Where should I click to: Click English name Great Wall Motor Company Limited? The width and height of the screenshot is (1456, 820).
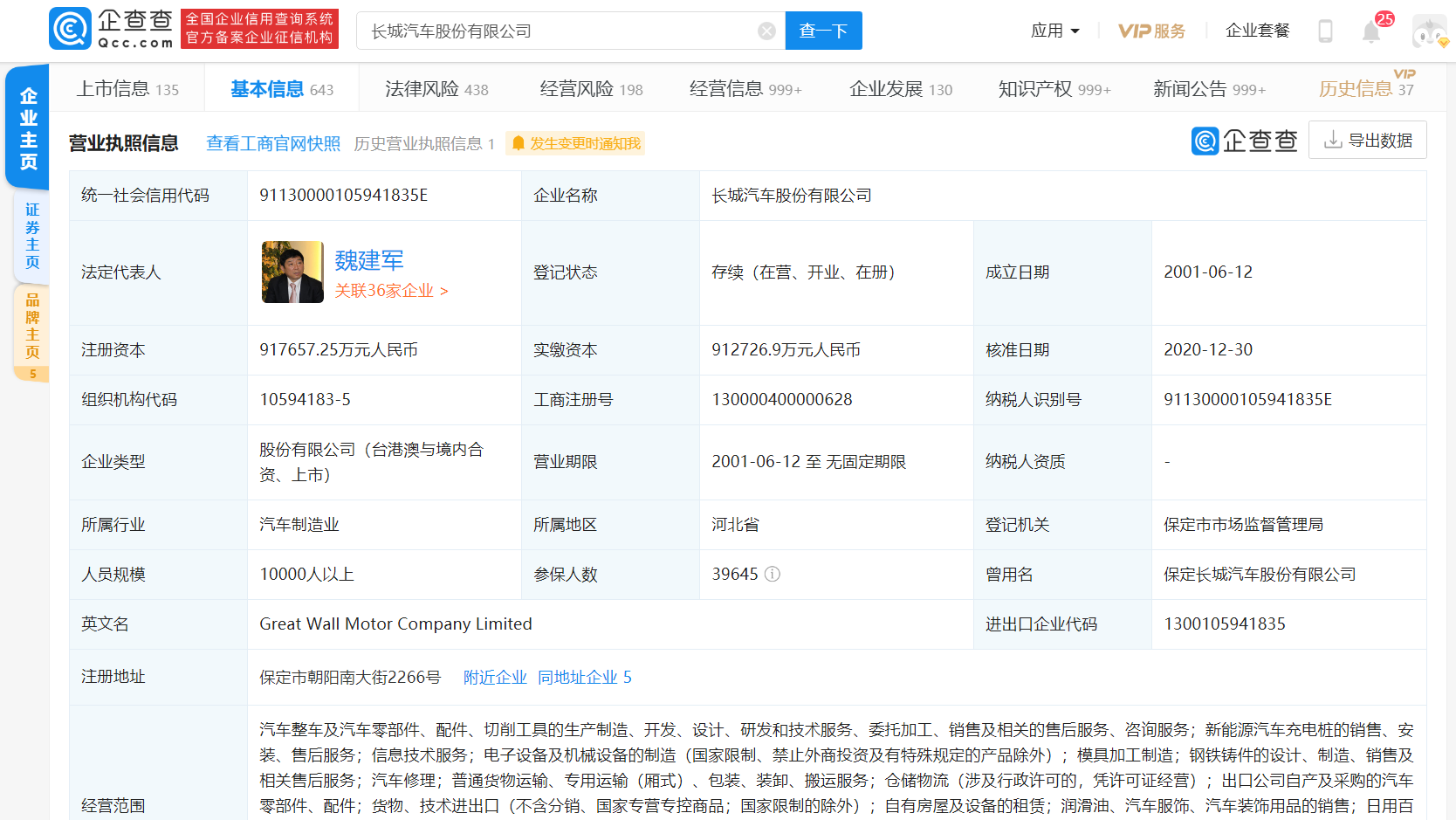[x=395, y=624]
